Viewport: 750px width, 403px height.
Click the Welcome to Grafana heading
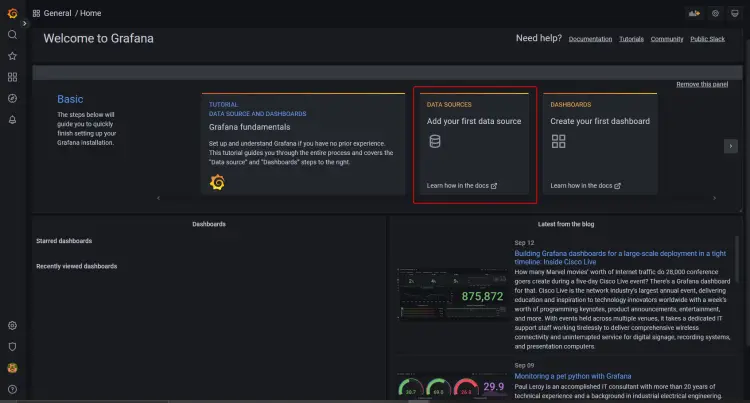point(99,38)
